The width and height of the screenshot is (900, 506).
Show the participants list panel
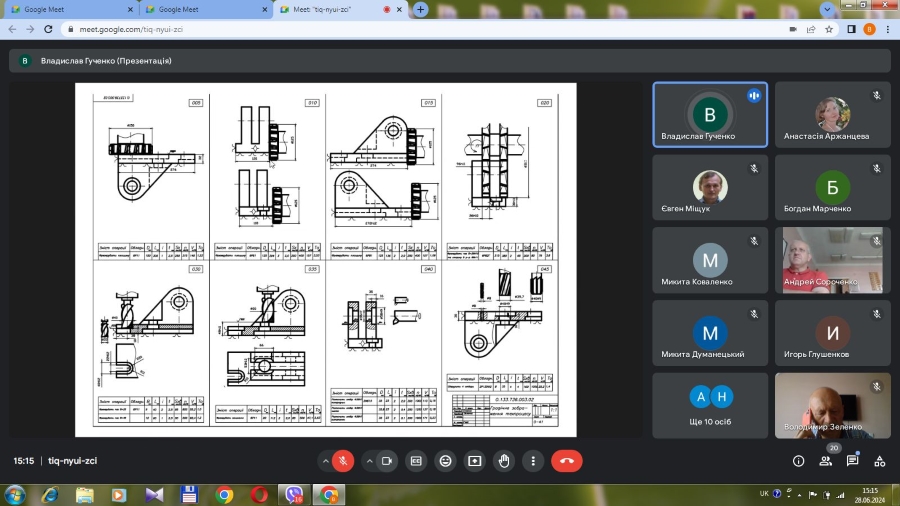point(825,461)
